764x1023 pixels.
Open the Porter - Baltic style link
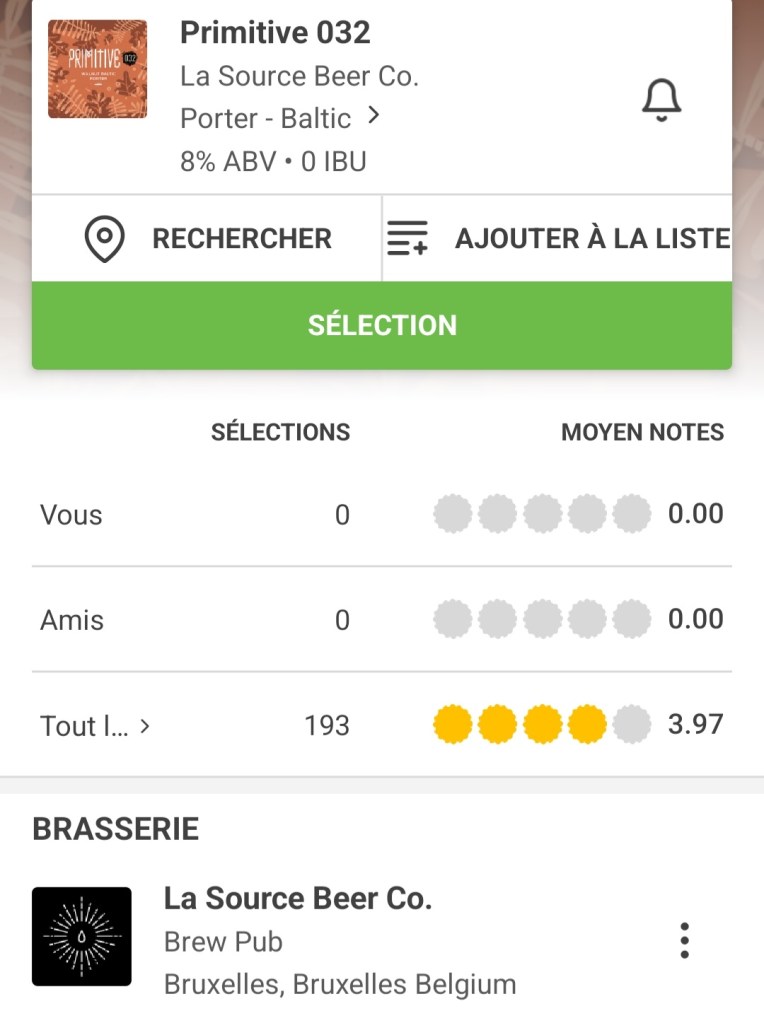pyautogui.click(x=265, y=118)
